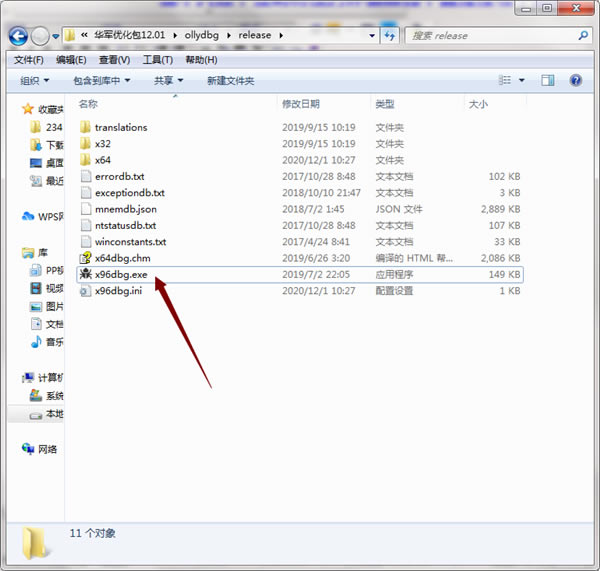Click release breadcrumb segment
600x571 pixels.
254,35
